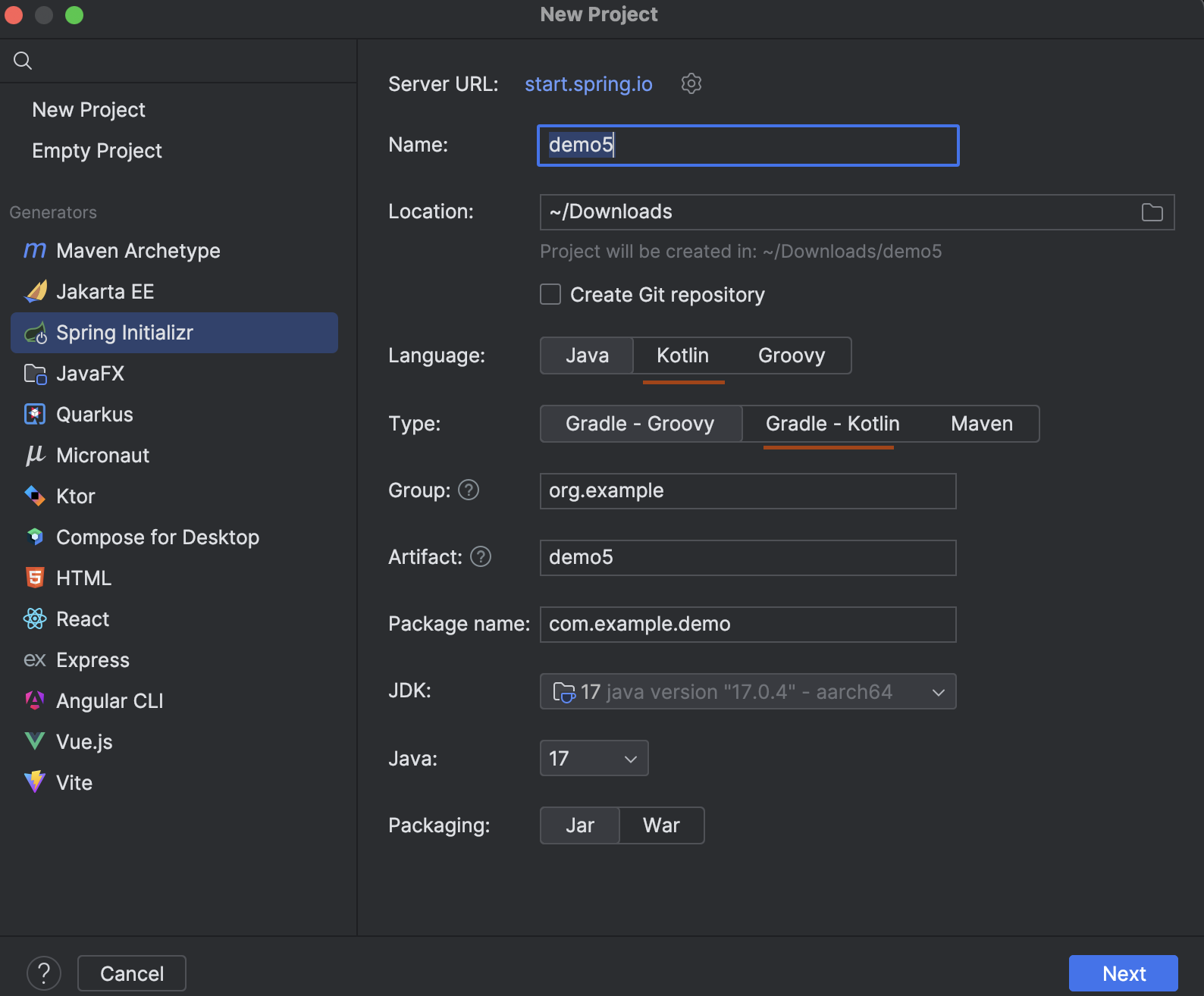
Task: Open the Java version 17 dropdown
Action: click(594, 758)
